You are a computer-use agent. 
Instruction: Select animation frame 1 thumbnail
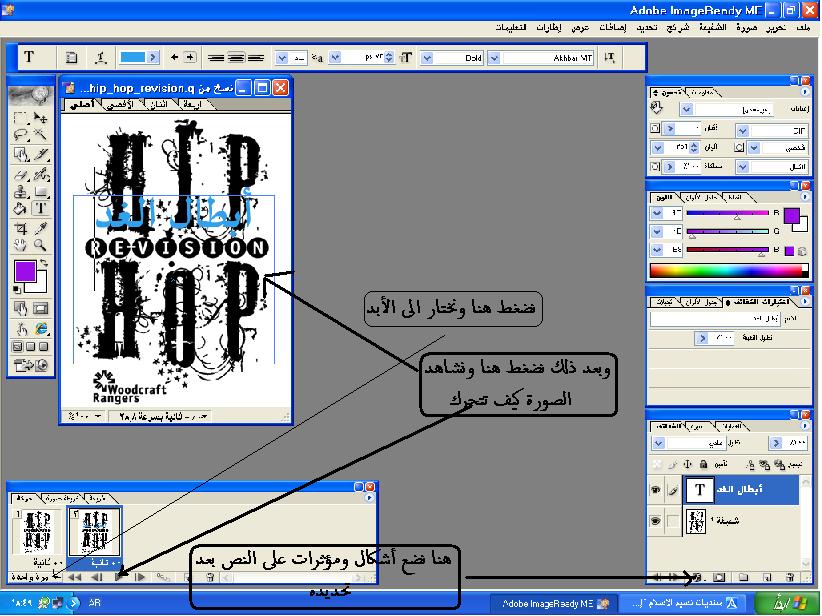pos(37,531)
